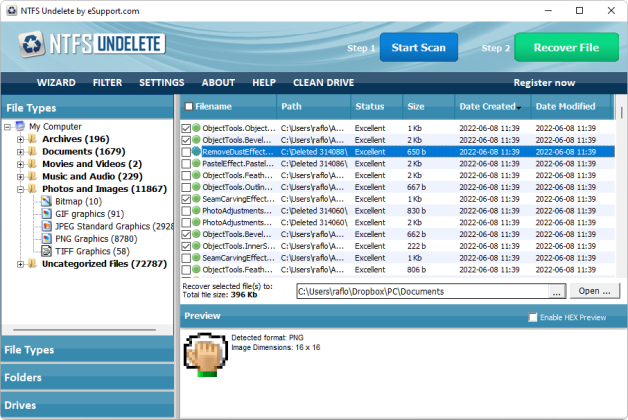Check the RemoveDustEffect file checkbox
This screenshot has width=628, height=420.
186,152
